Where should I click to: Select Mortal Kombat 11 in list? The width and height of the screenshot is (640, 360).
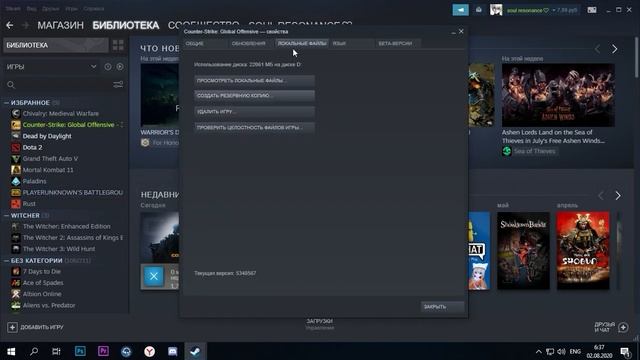pos(48,170)
